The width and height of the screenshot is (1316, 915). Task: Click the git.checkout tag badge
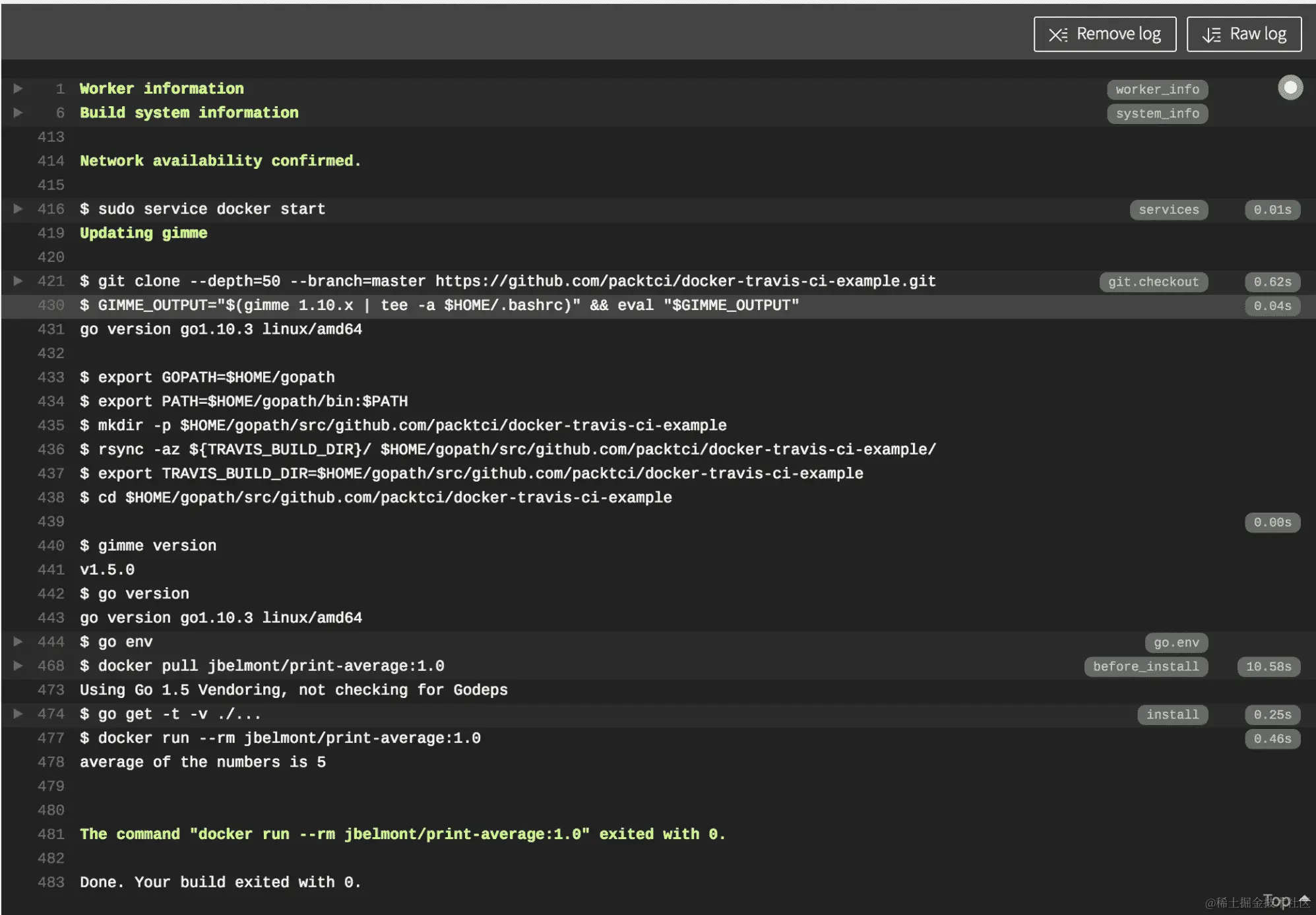[1153, 282]
